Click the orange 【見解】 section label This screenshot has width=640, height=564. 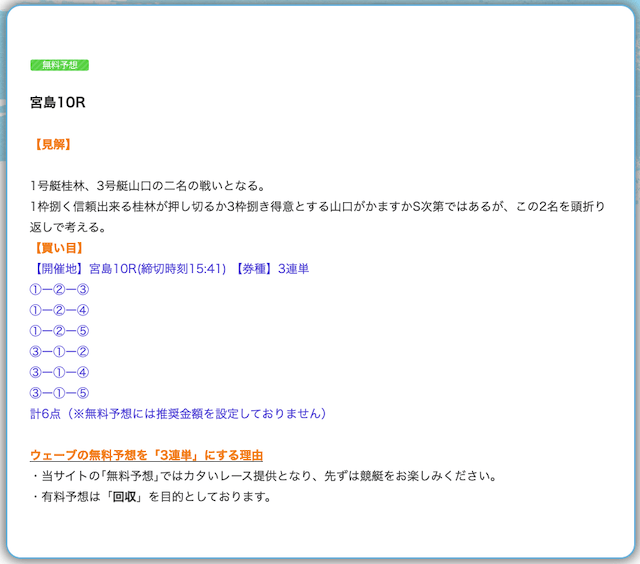[x=53, y=144]
